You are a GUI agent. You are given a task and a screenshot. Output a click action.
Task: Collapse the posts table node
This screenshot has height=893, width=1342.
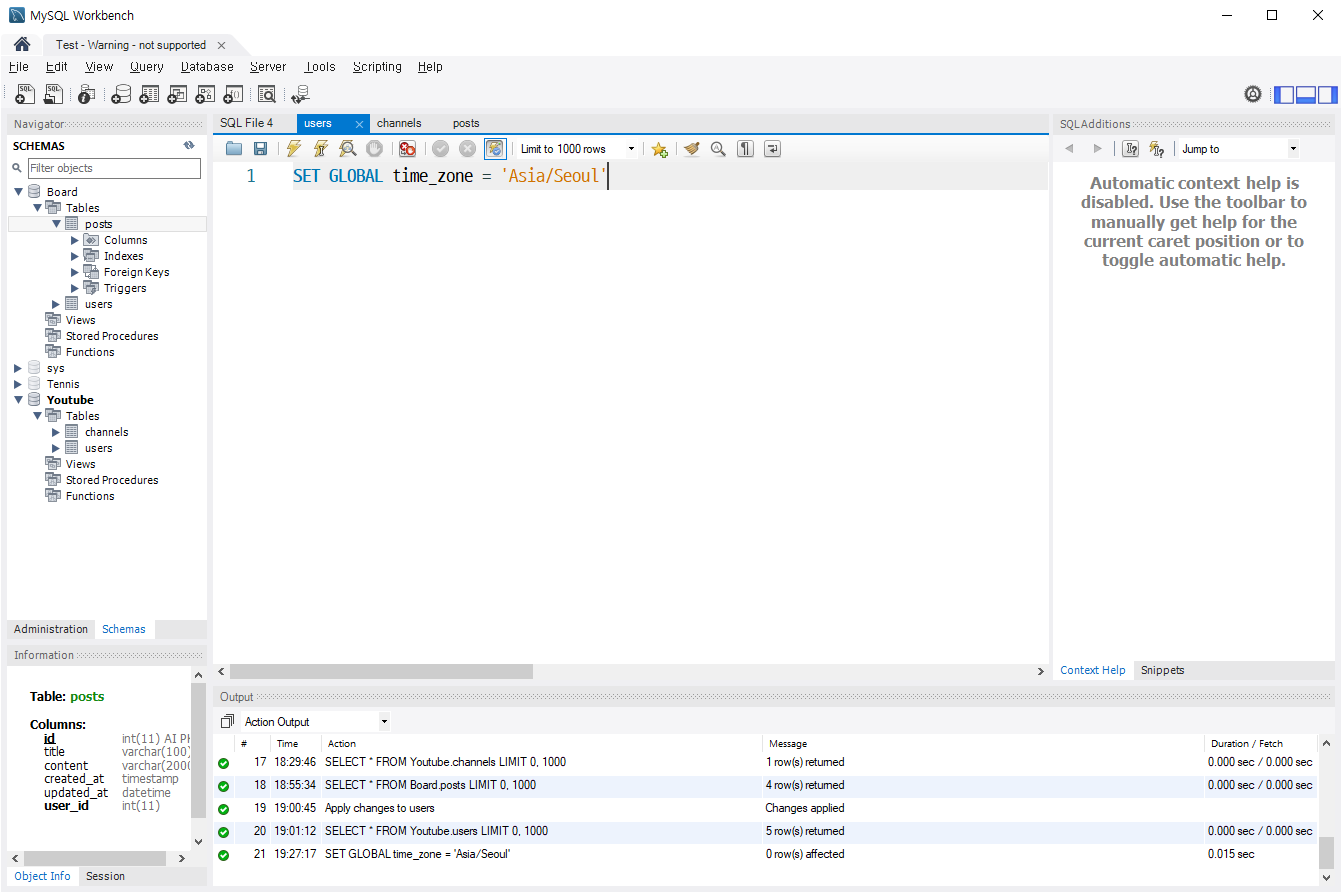(56, 224)
